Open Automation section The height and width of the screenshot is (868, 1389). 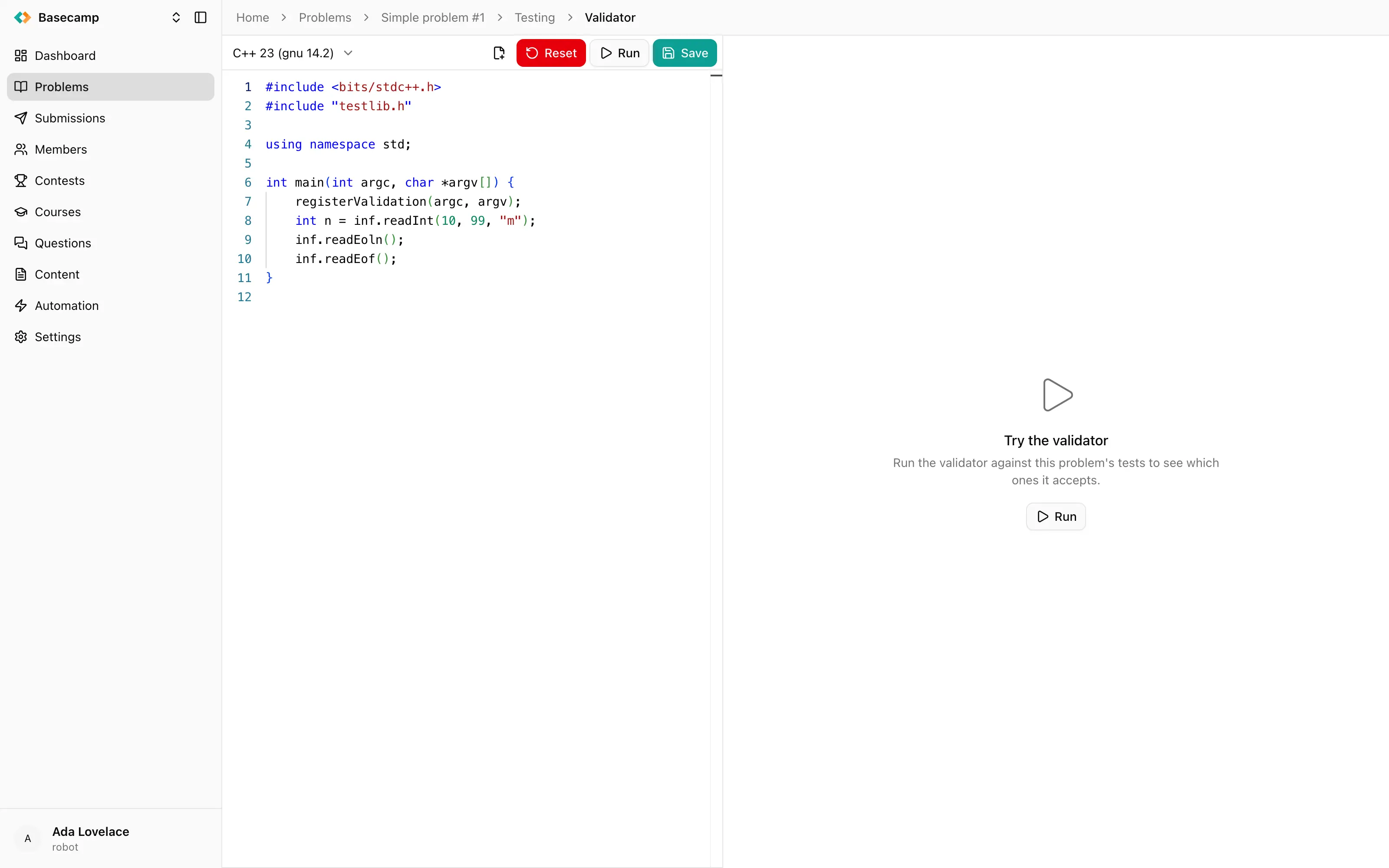point(110,306)
